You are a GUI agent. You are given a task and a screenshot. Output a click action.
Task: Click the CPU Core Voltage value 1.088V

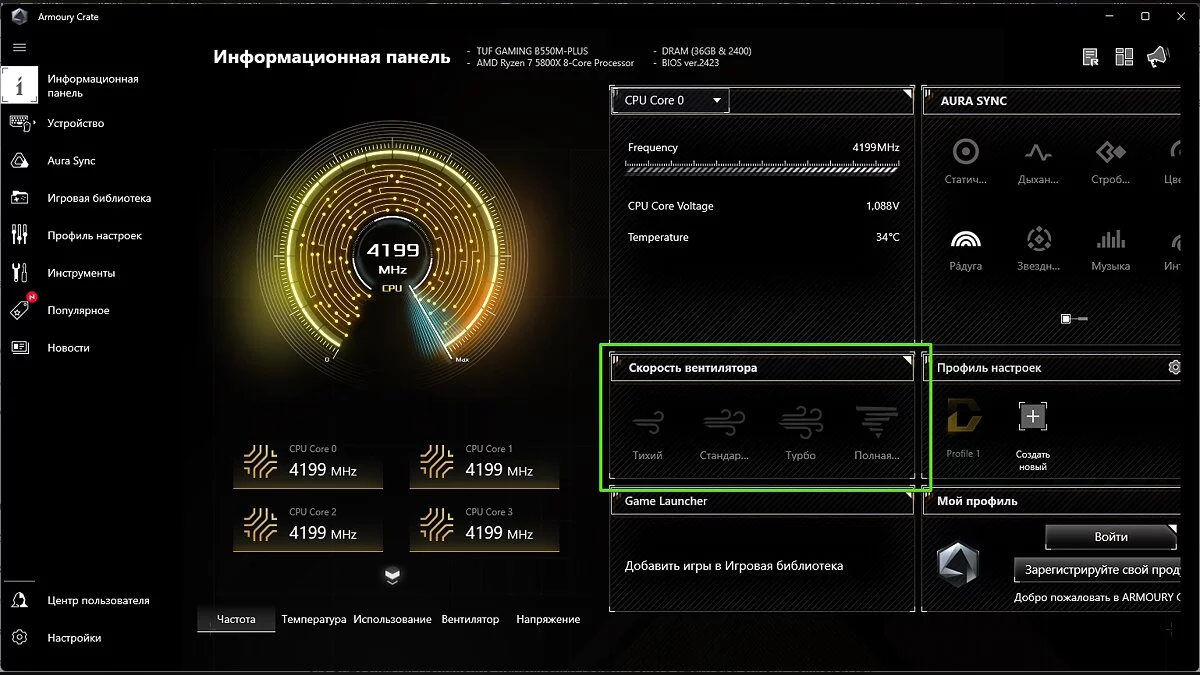pos(882,206)
